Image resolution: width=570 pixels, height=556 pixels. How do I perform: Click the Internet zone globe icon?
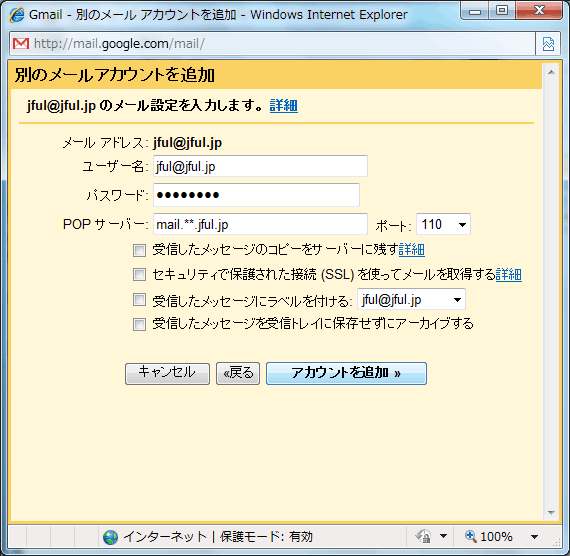[x=110, y=537]
